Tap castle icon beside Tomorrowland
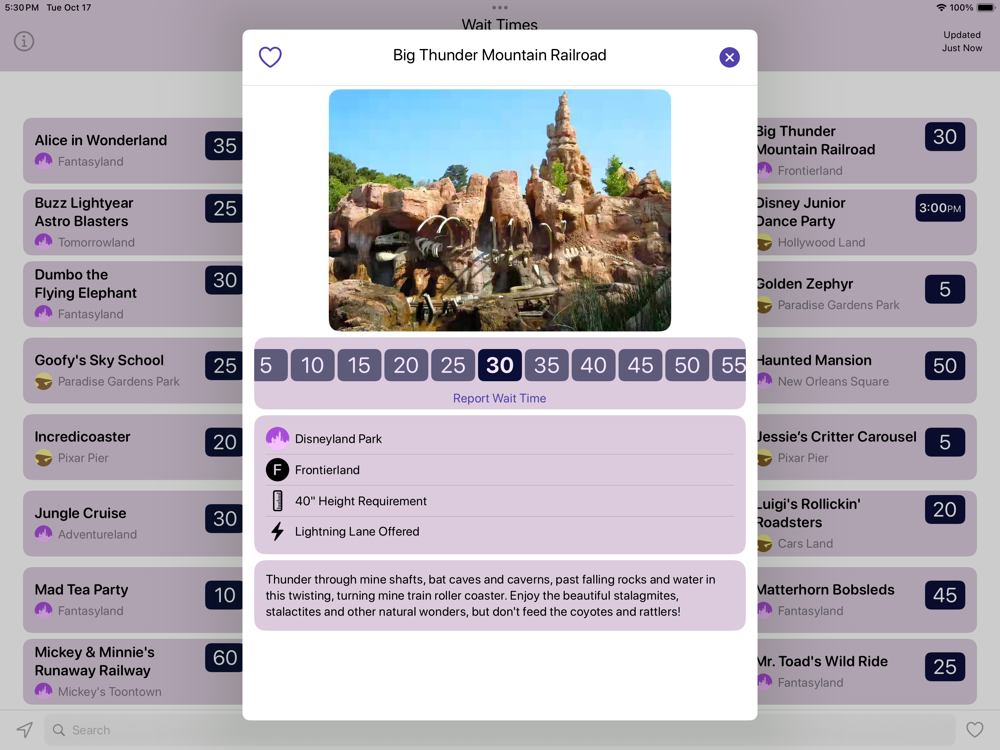 click(x=43, y=242)
